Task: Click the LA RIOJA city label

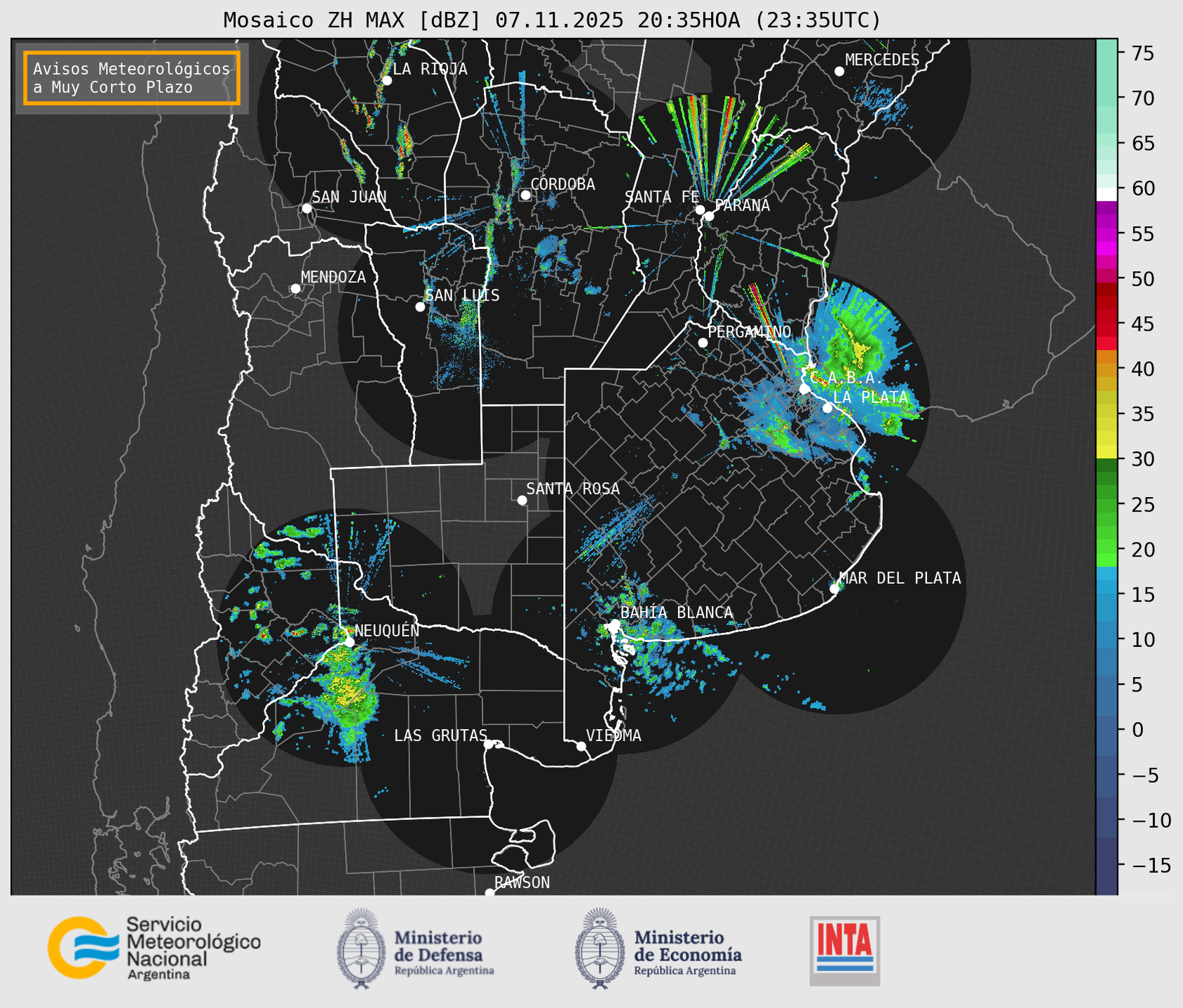Action: coord(430,69)
